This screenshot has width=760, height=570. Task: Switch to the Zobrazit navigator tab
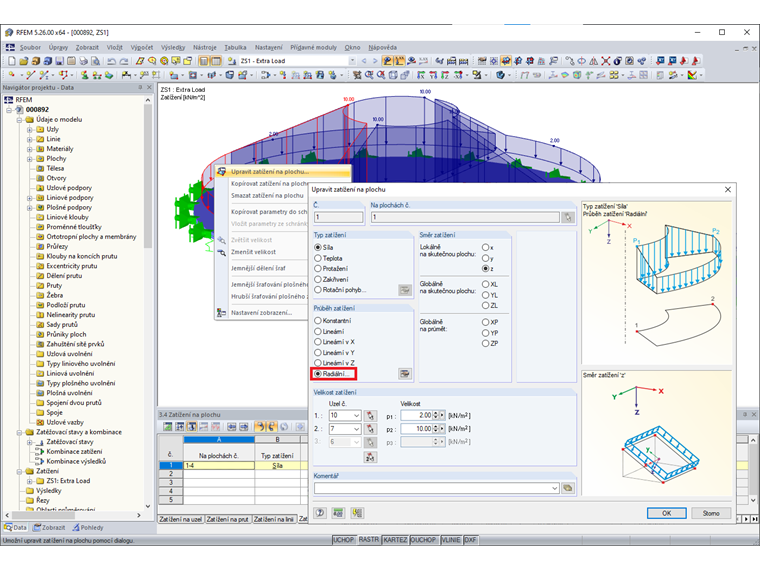(49, 528)
